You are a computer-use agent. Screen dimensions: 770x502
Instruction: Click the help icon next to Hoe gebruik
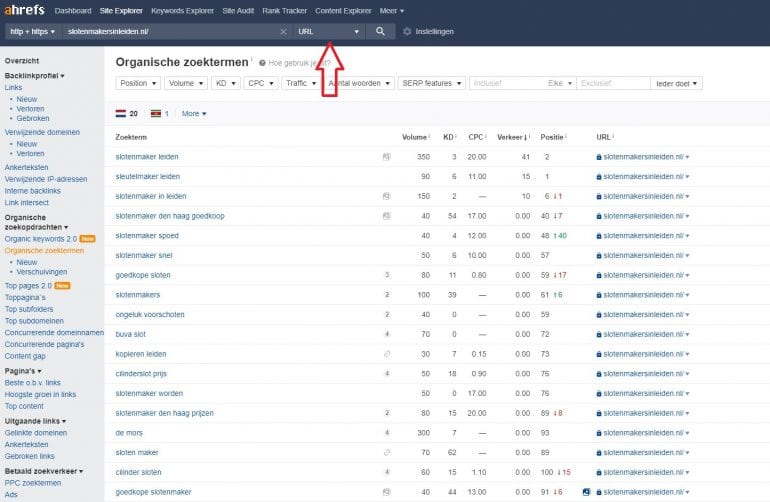tap(262, 63)
